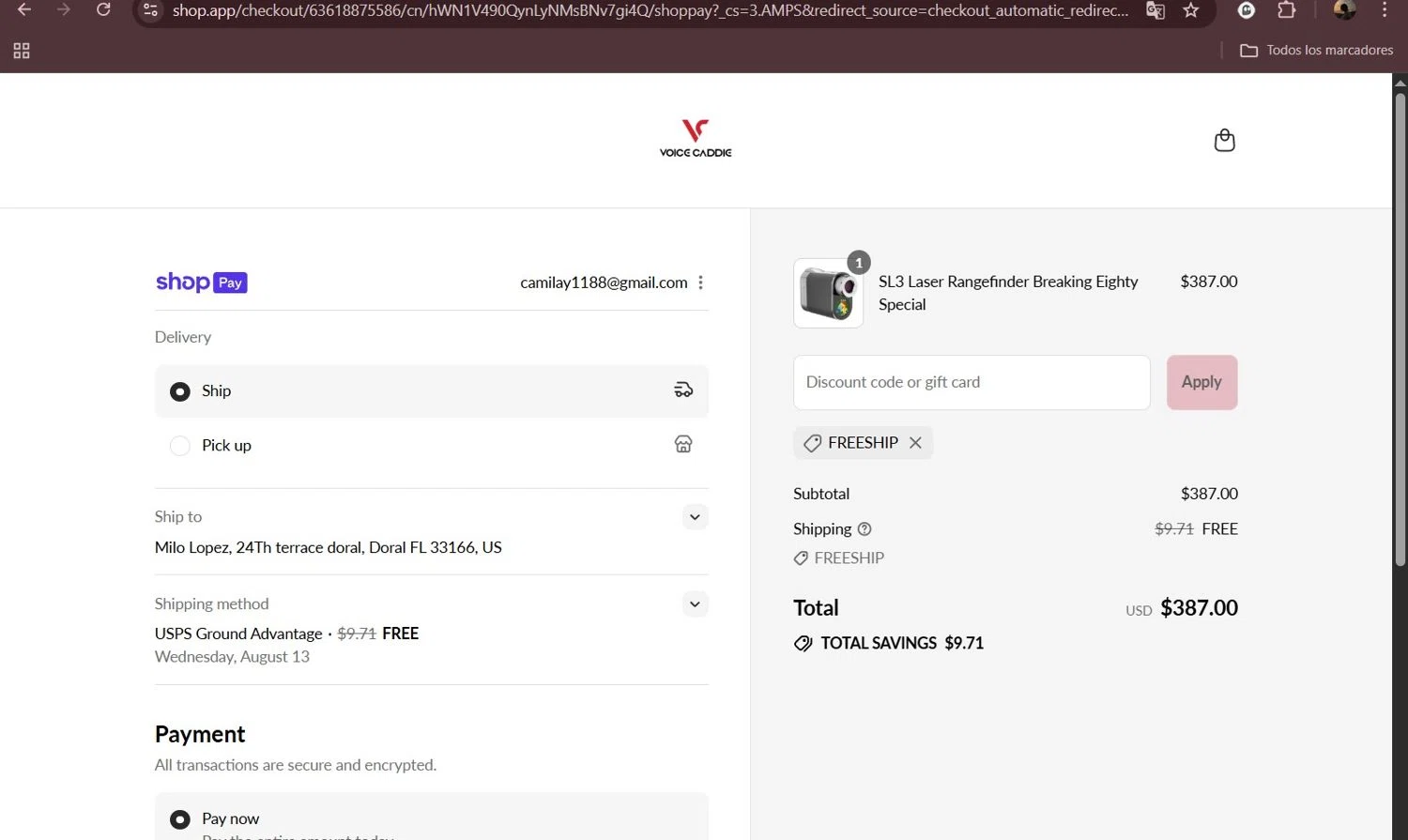Open site information icon in address bar
Image resolution: width=1408 pixels, height=840 pixels.
click(x=150, y=10)
